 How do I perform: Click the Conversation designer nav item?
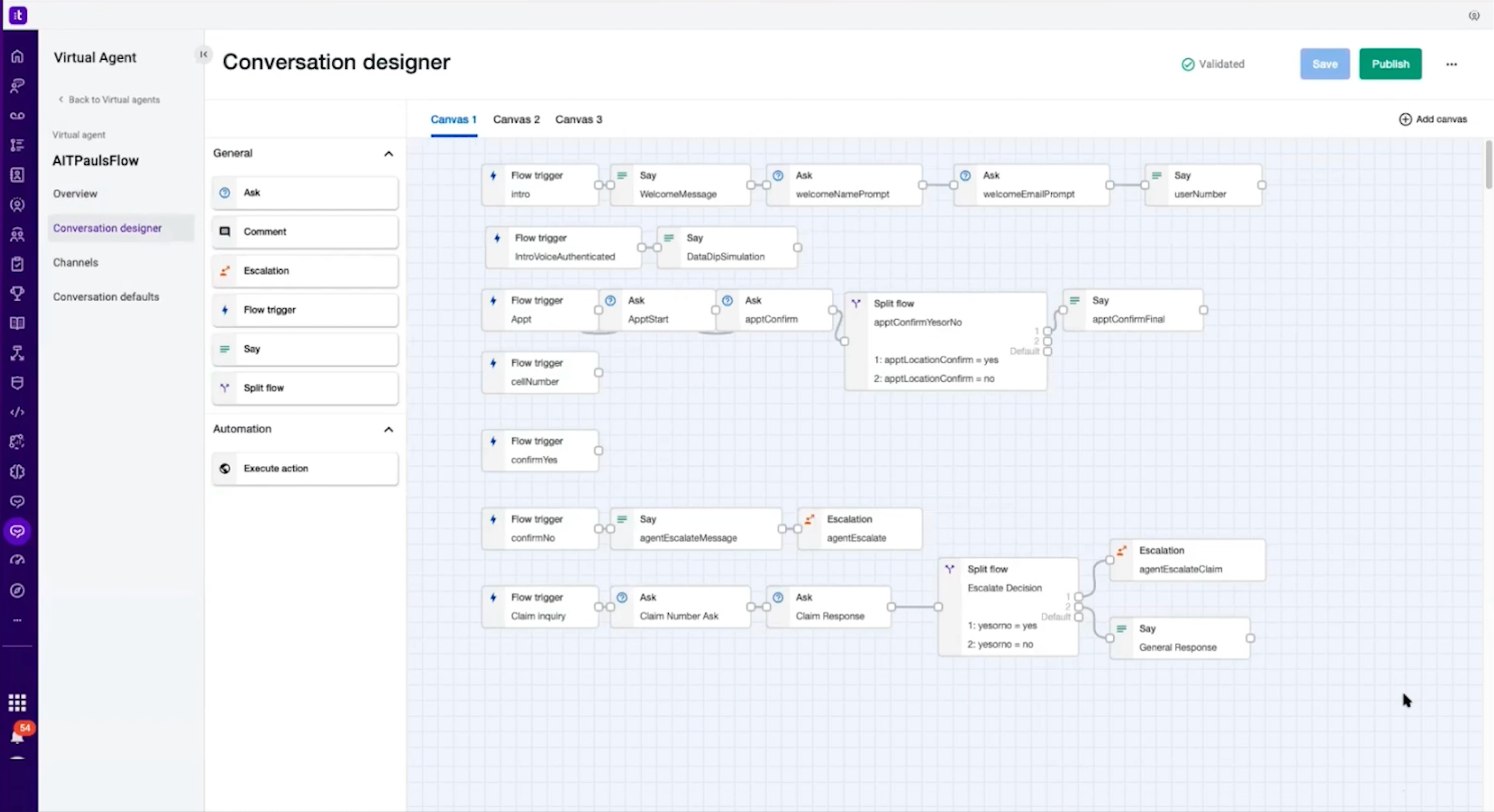tap(107, 228)
